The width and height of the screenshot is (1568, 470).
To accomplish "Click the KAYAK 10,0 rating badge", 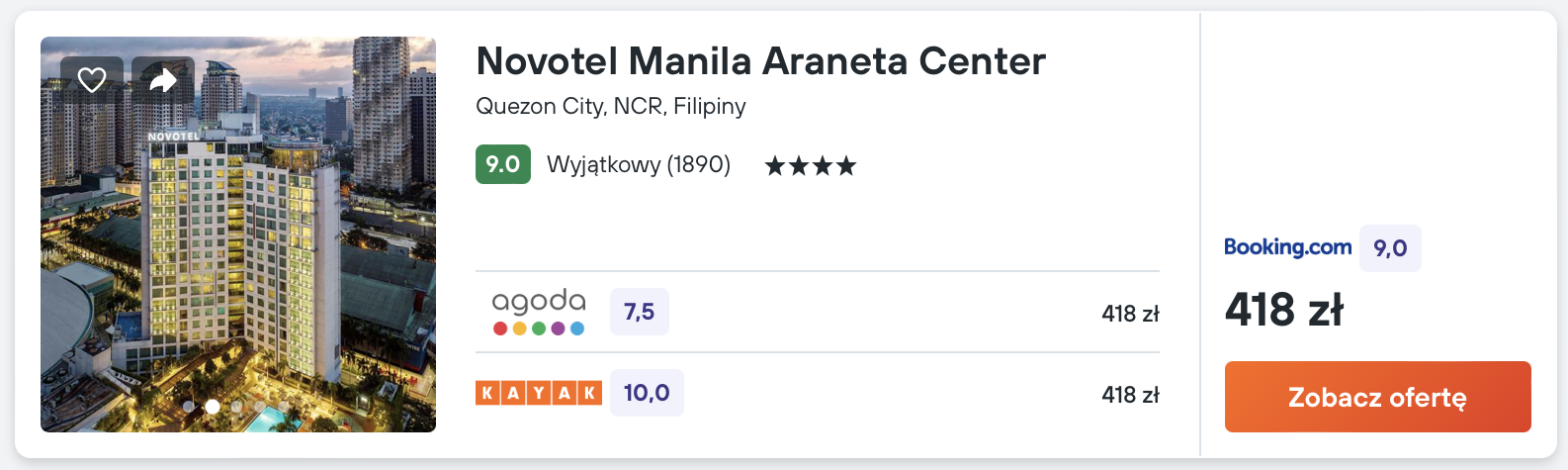I will pyautogui.click(x=647, y=393).
